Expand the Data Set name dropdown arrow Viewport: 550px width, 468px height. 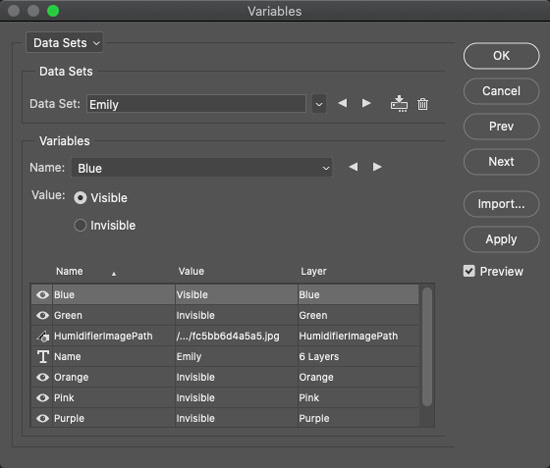[x=319, y=104]
